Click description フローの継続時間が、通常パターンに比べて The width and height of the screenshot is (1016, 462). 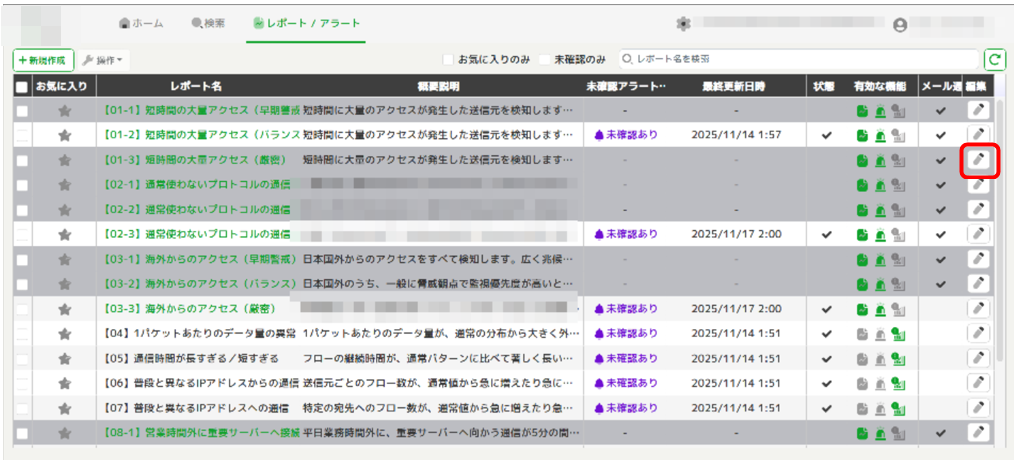pos(438,359)
